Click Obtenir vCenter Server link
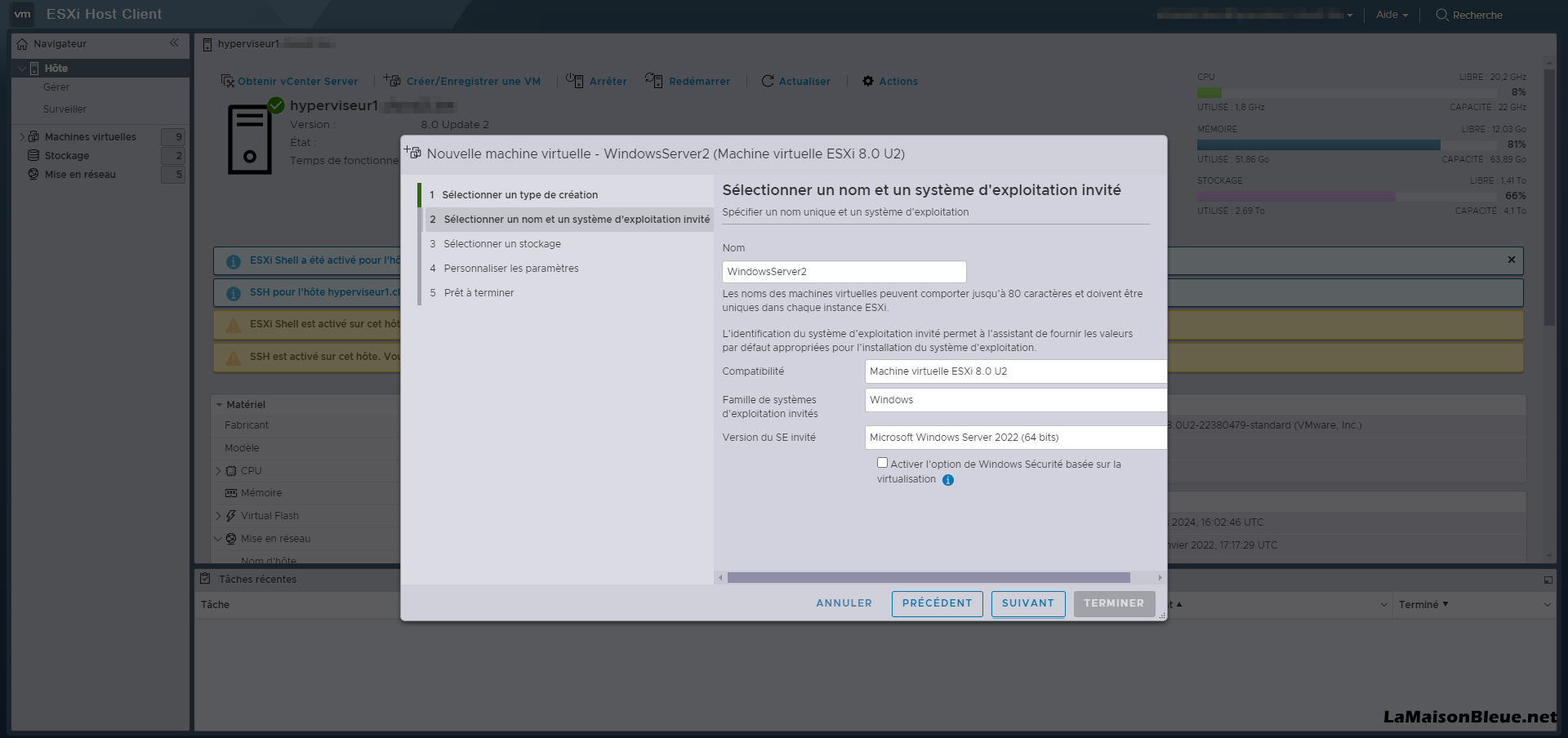The width and height of the screenshot is (1568, 738). click(297, 82)
